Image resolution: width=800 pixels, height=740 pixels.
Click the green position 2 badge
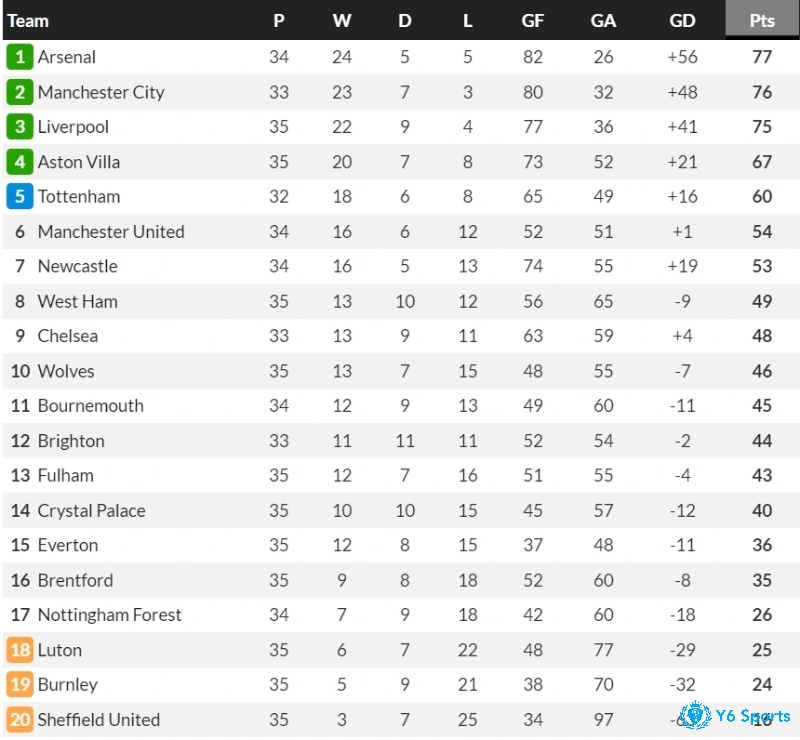click(x=20, y=92)
